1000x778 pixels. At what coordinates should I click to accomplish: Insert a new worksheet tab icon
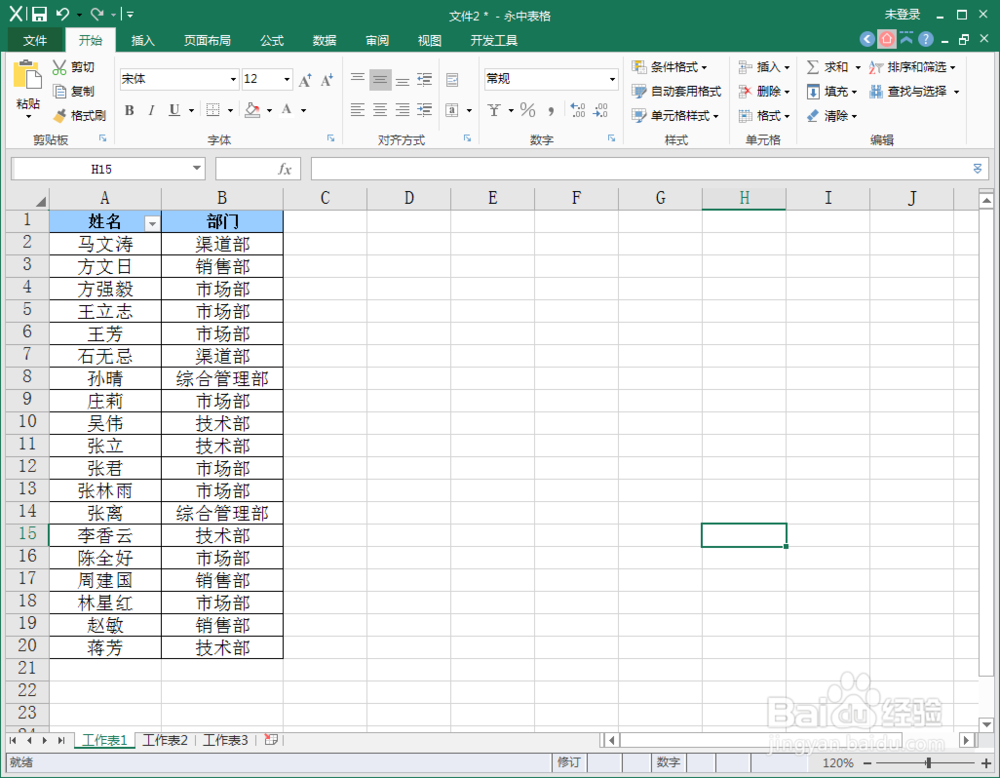tap(271, 740)
